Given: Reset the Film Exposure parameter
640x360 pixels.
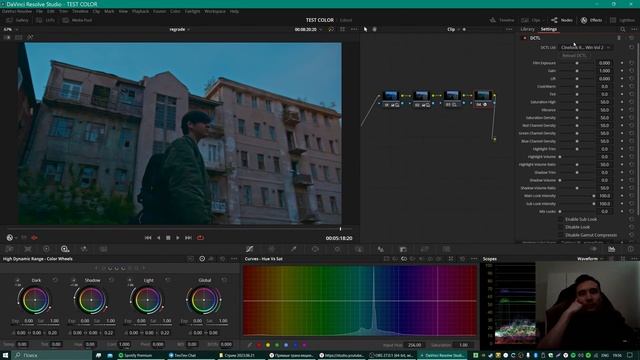Looking at the screenshot, I should coord(631,63).
